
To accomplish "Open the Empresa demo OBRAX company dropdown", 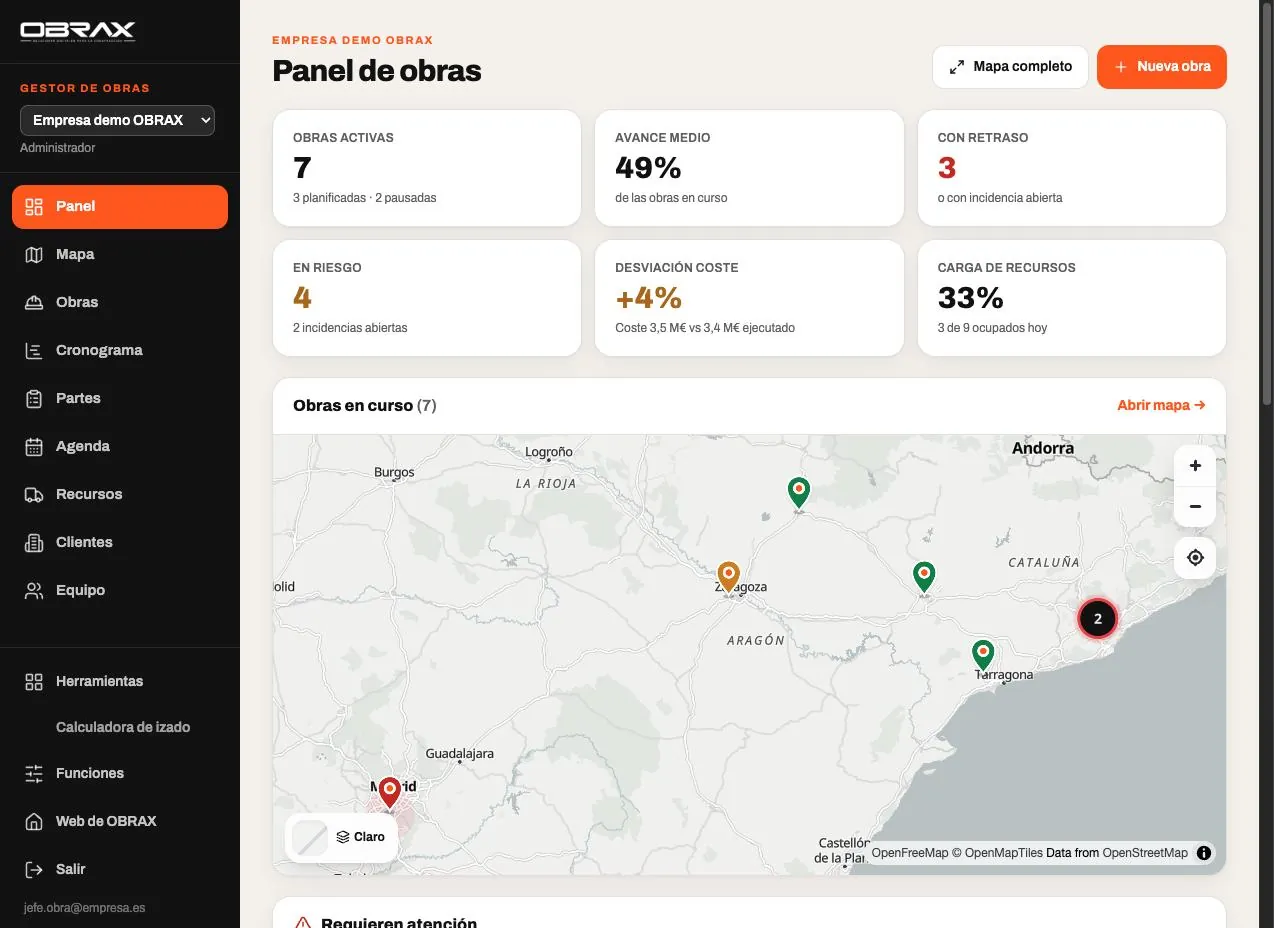I will 117,120.
